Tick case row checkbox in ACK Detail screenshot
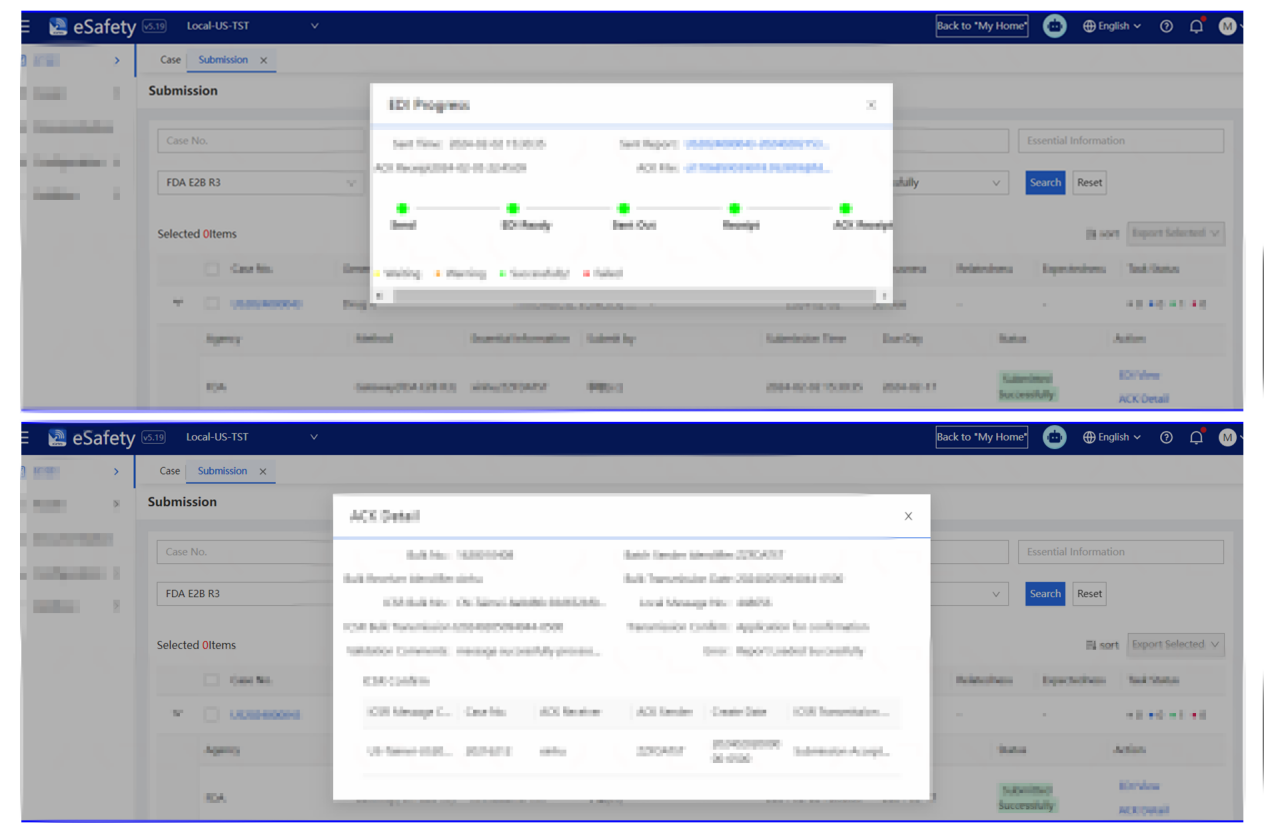Image resolution: width=1264 pixels, height=833 pixels. [211, 714]
